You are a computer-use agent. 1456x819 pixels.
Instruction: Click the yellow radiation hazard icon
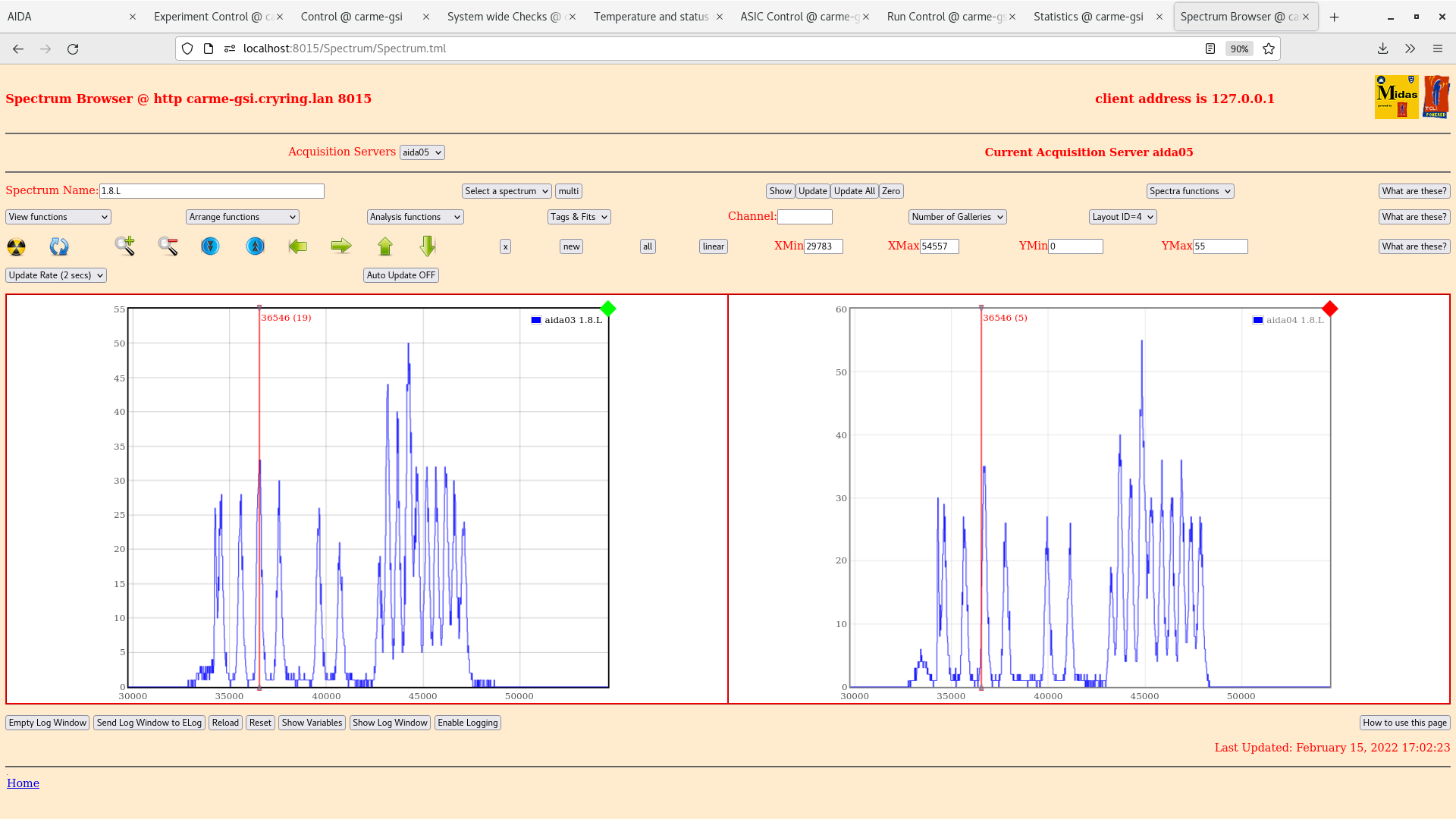click(x=16, y=246)
